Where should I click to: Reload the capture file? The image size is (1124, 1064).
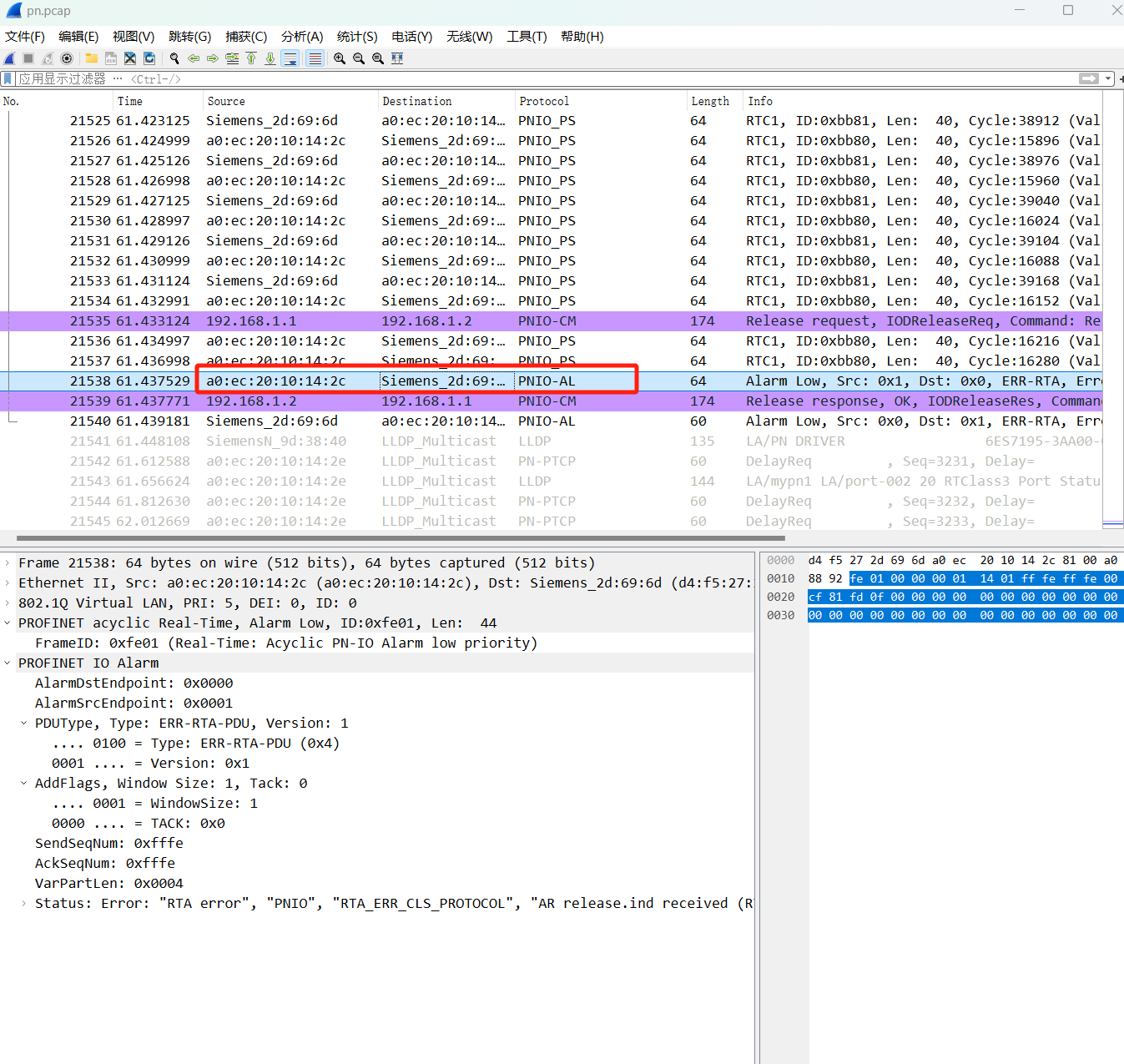click(149, 58)
